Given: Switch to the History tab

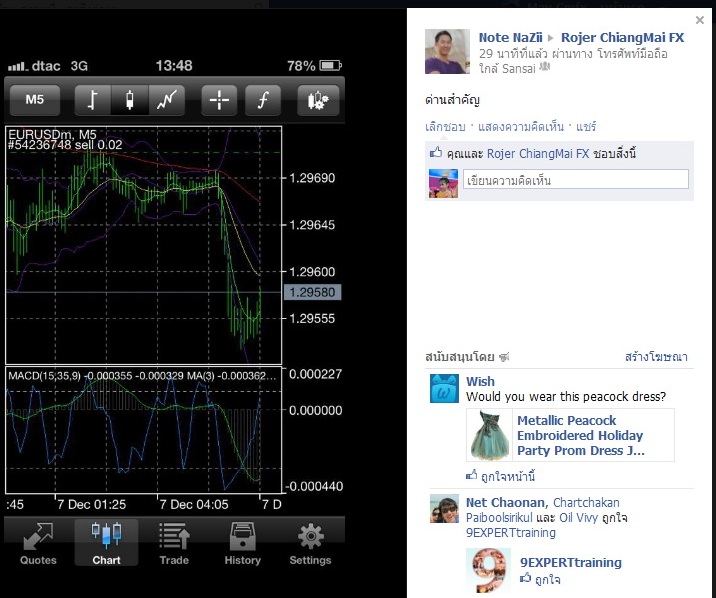Looking at the screenshot, I should click(x=242, y=544).
